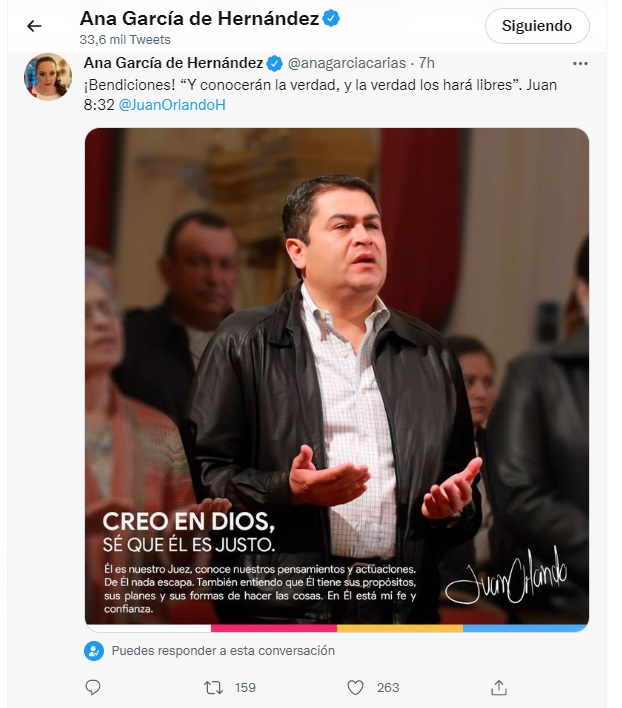
Task: Like the tweet with the heart icon
Action: (x=355, y=688)
